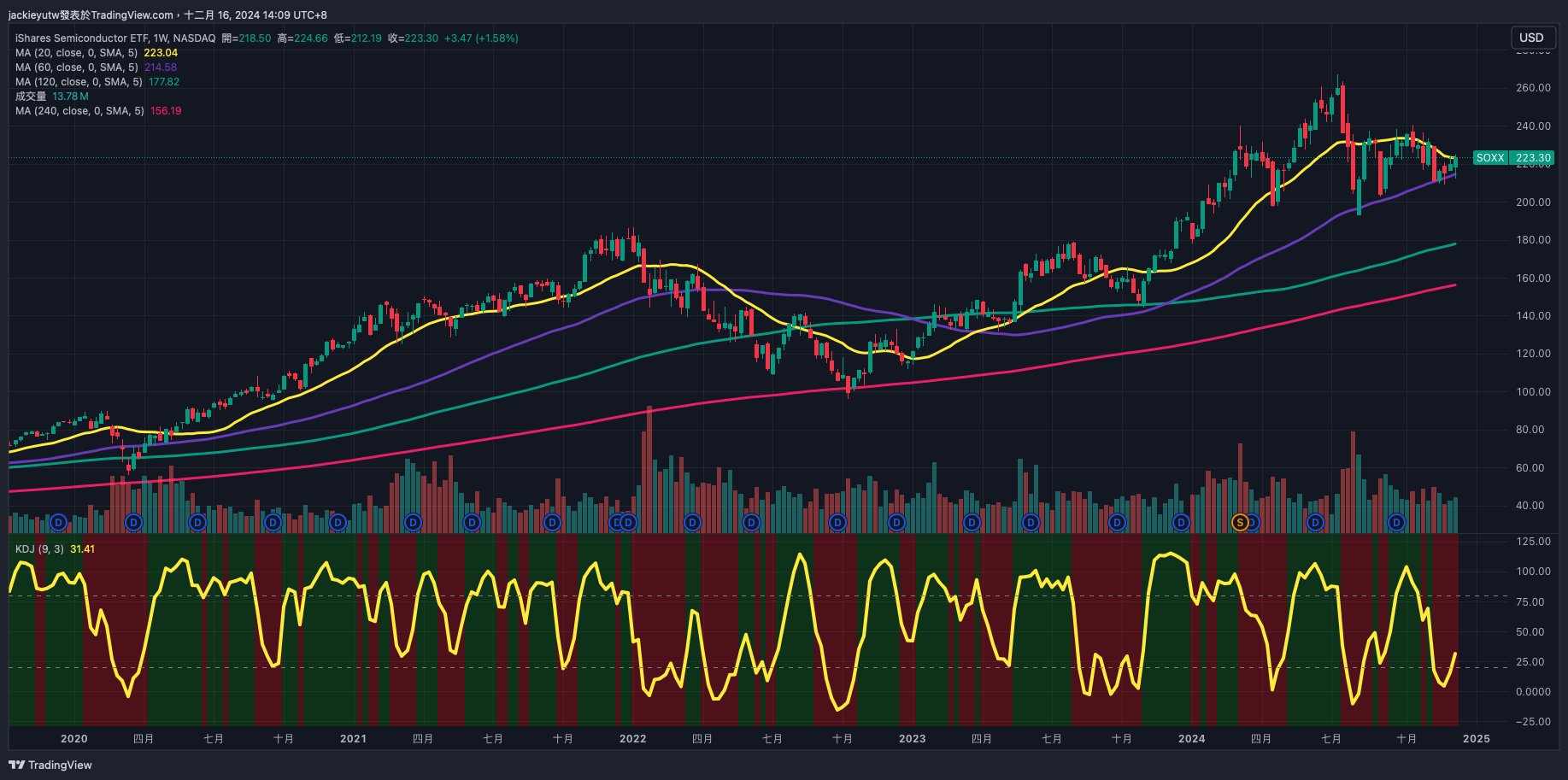The height and width of the screenshot is (780, 1568).
Task: Select the 成交量 volume indicator legend
Action: 31,97
